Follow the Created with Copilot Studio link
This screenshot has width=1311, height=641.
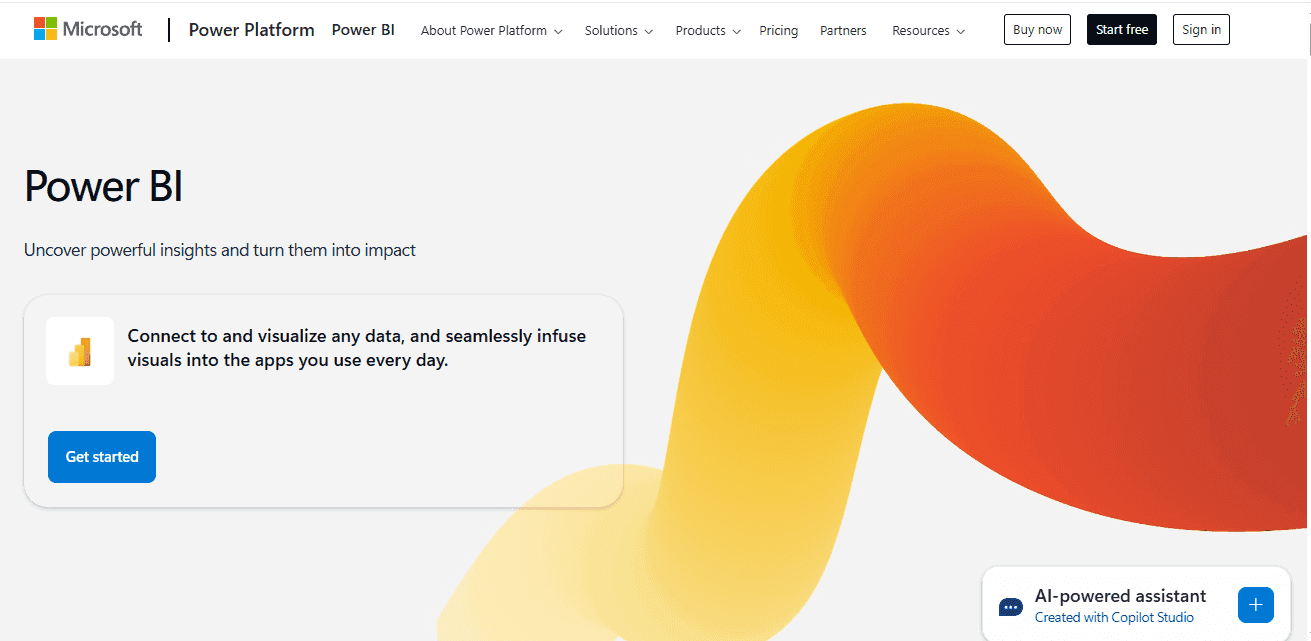pyautogui.click(x=1115, y=617)
